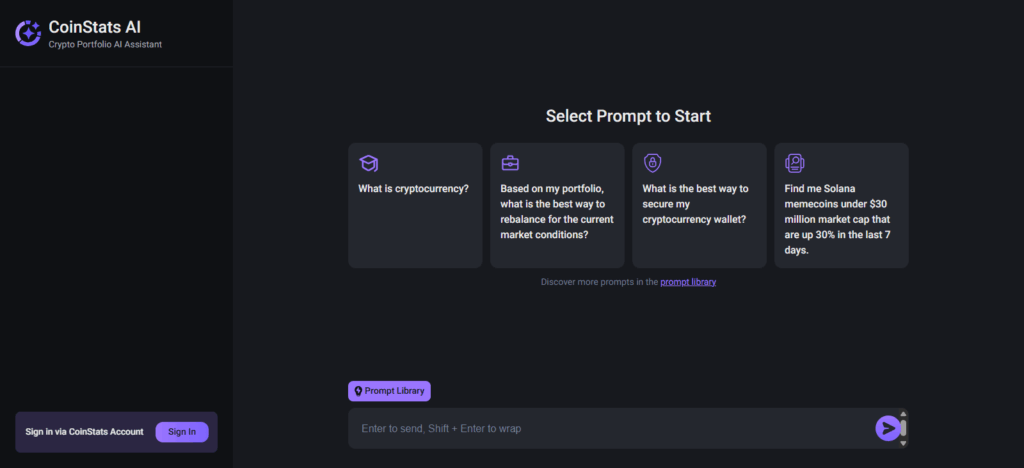Click the graduation cap icon
This screenshot has width=1024, height=468.
click(x=369, y=163)
